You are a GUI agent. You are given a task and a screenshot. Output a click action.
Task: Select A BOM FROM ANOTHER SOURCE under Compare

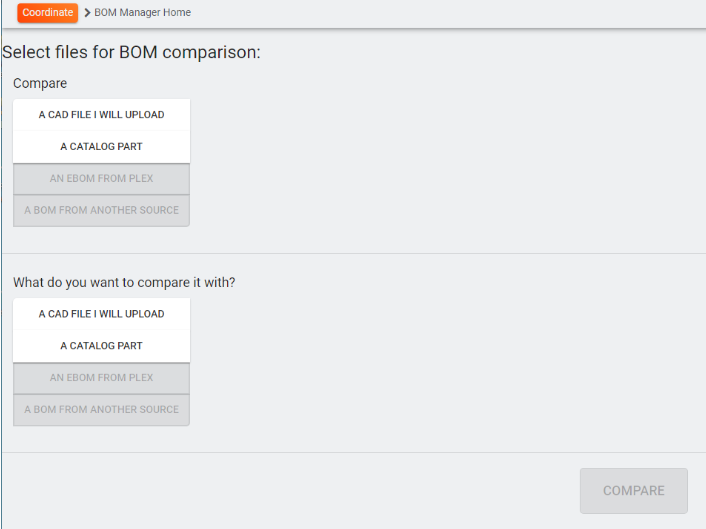[x=101, y=211]
